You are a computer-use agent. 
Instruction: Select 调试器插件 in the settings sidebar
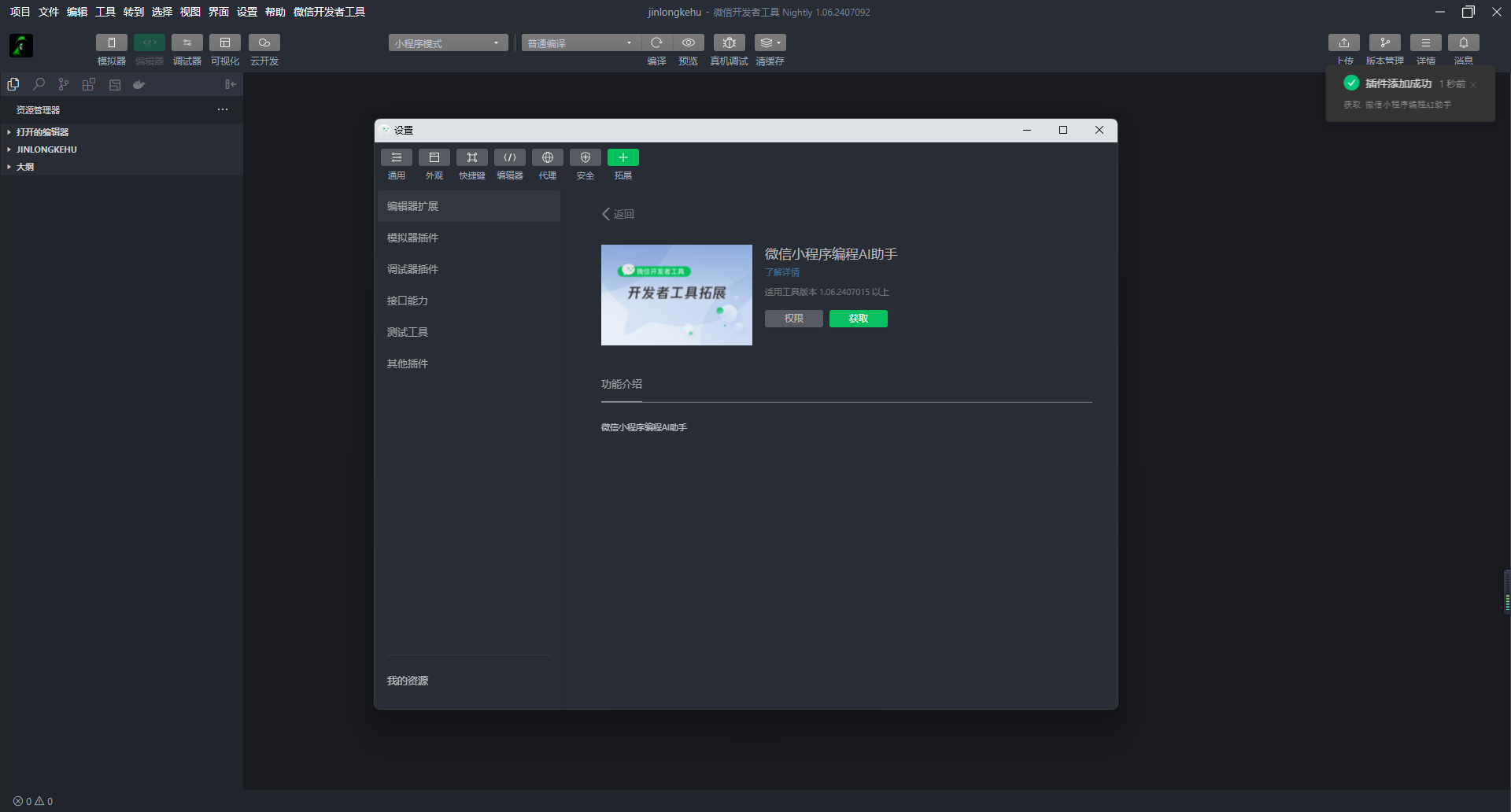tap(469, 269)
